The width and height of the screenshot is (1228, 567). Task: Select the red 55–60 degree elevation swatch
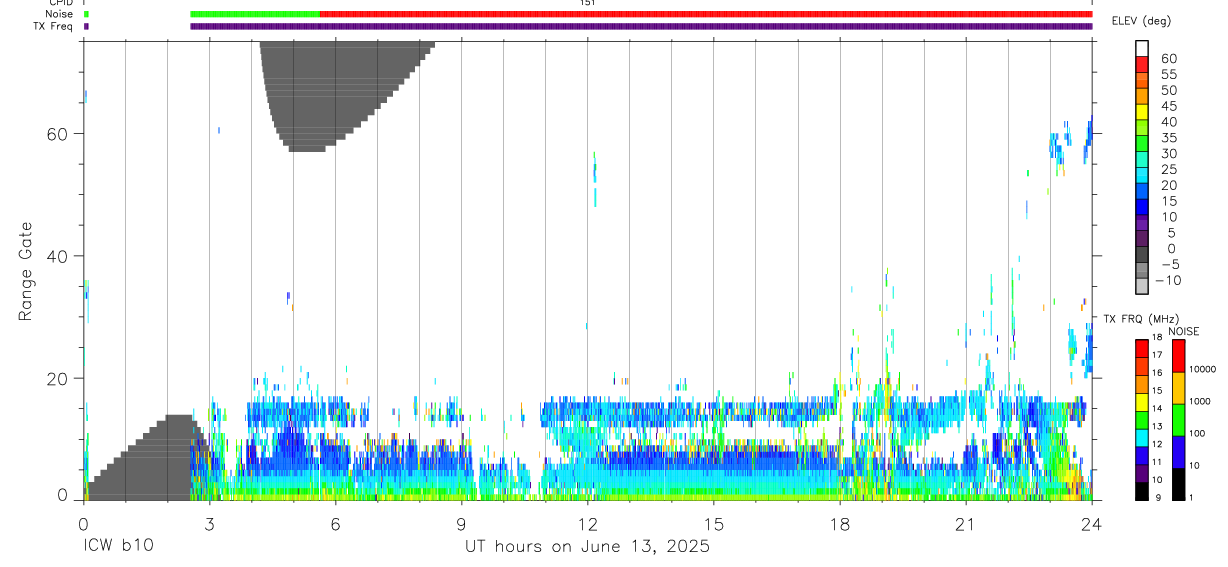pos(1142,64)
